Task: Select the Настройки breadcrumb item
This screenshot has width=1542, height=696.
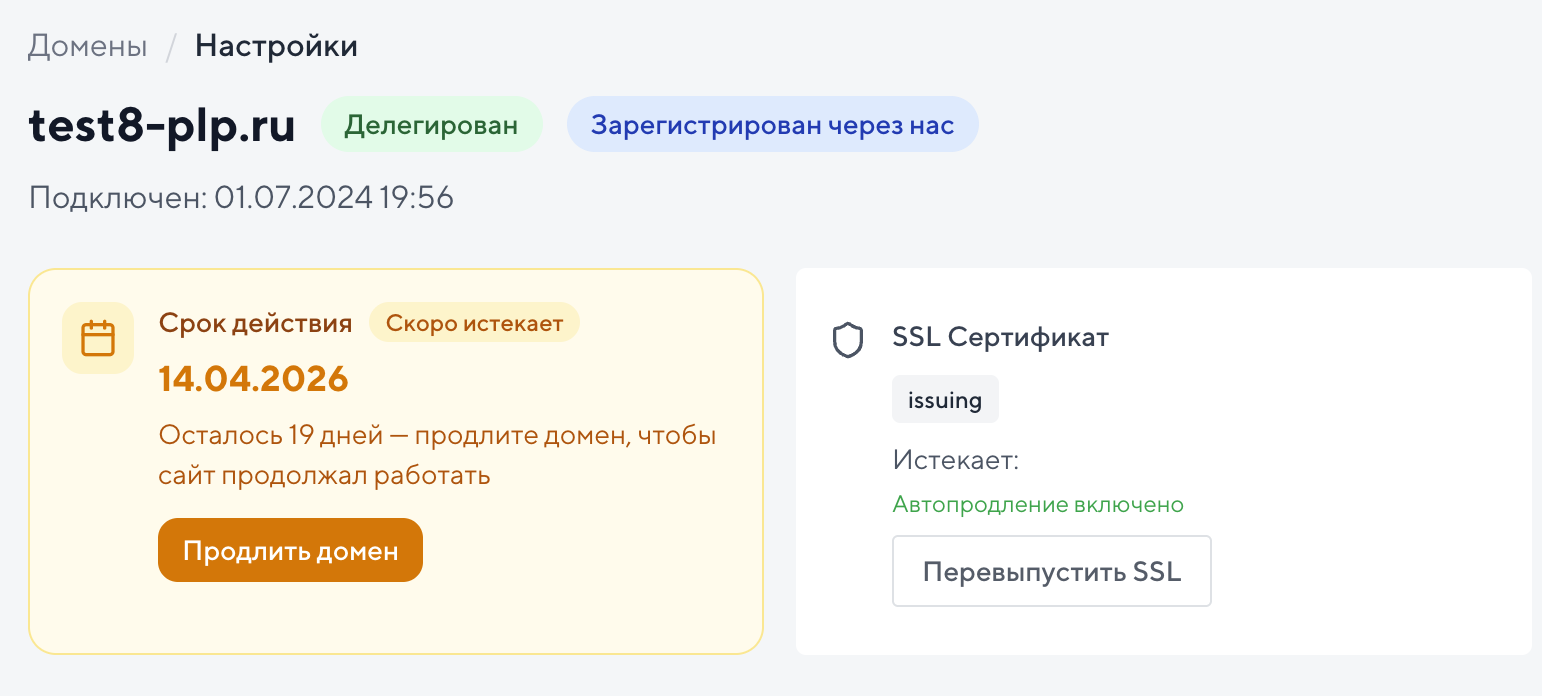Action: [276, 46]
